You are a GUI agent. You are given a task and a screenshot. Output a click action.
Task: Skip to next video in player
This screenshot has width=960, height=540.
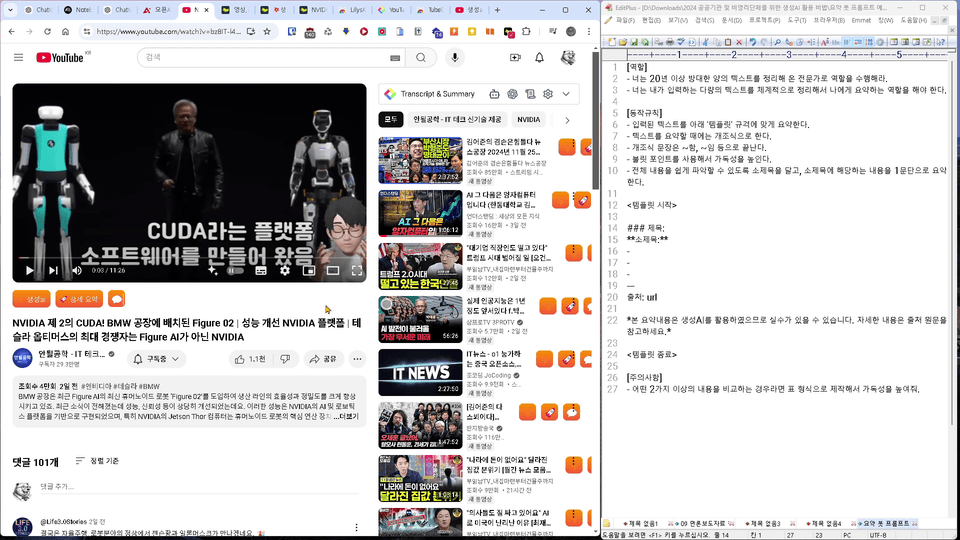click(x=53, y=270)
